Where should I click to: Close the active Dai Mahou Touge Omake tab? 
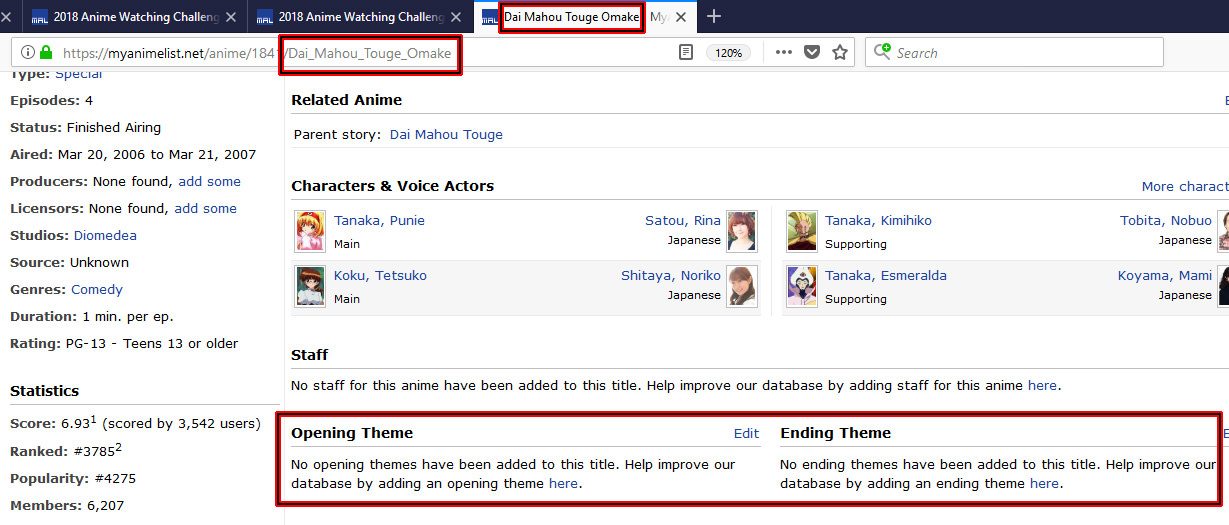coord(683,17)
